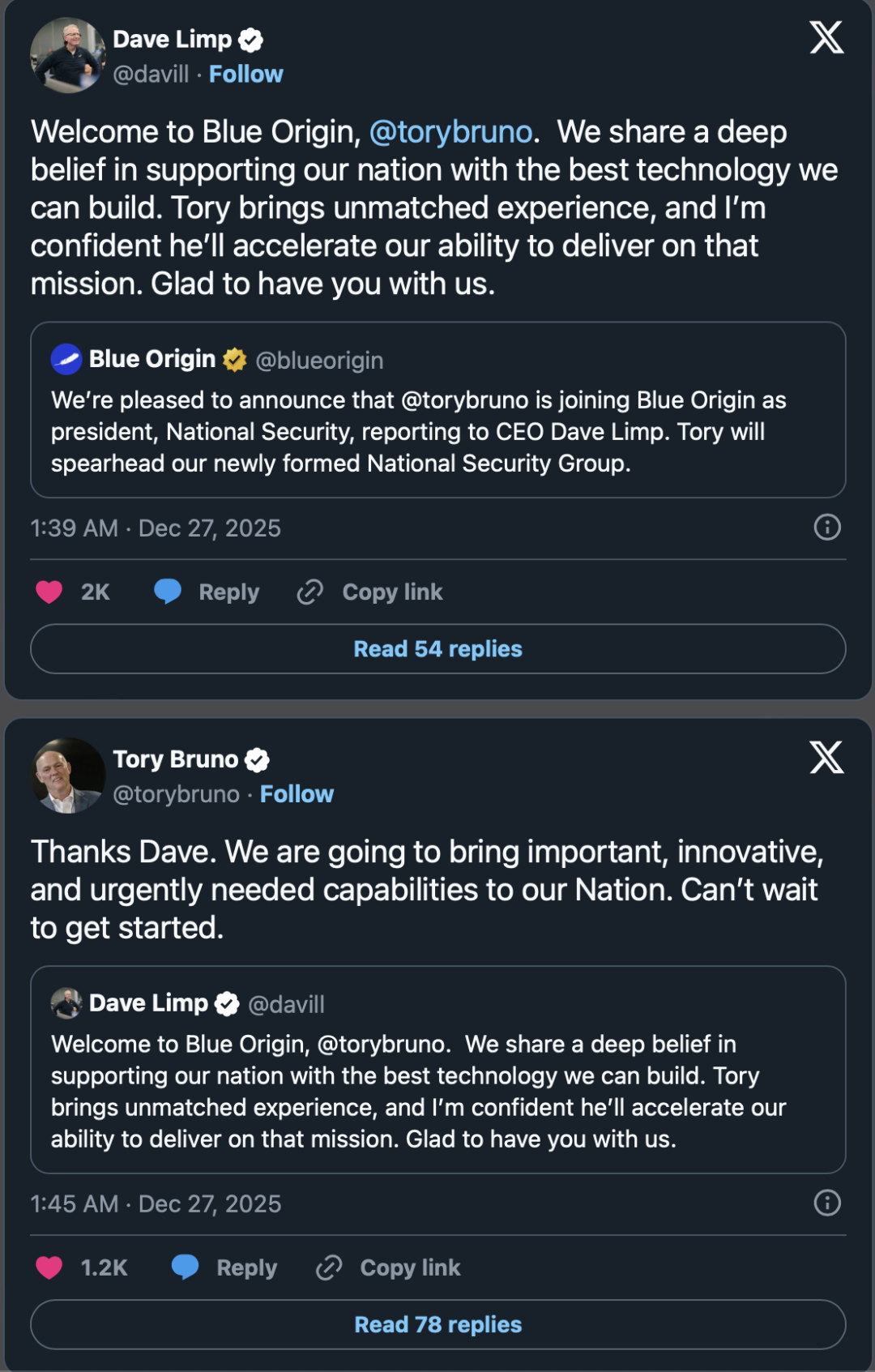Copy link to Tory Bruno's tweet

(388, 1267)
